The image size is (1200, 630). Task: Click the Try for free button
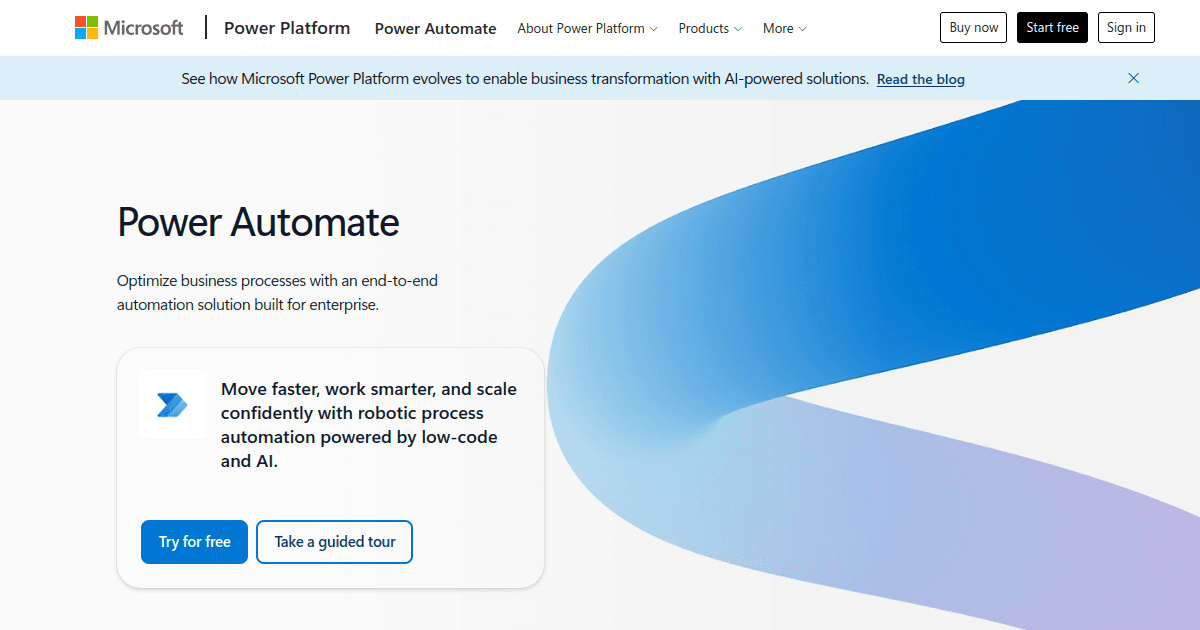(194, 542)
